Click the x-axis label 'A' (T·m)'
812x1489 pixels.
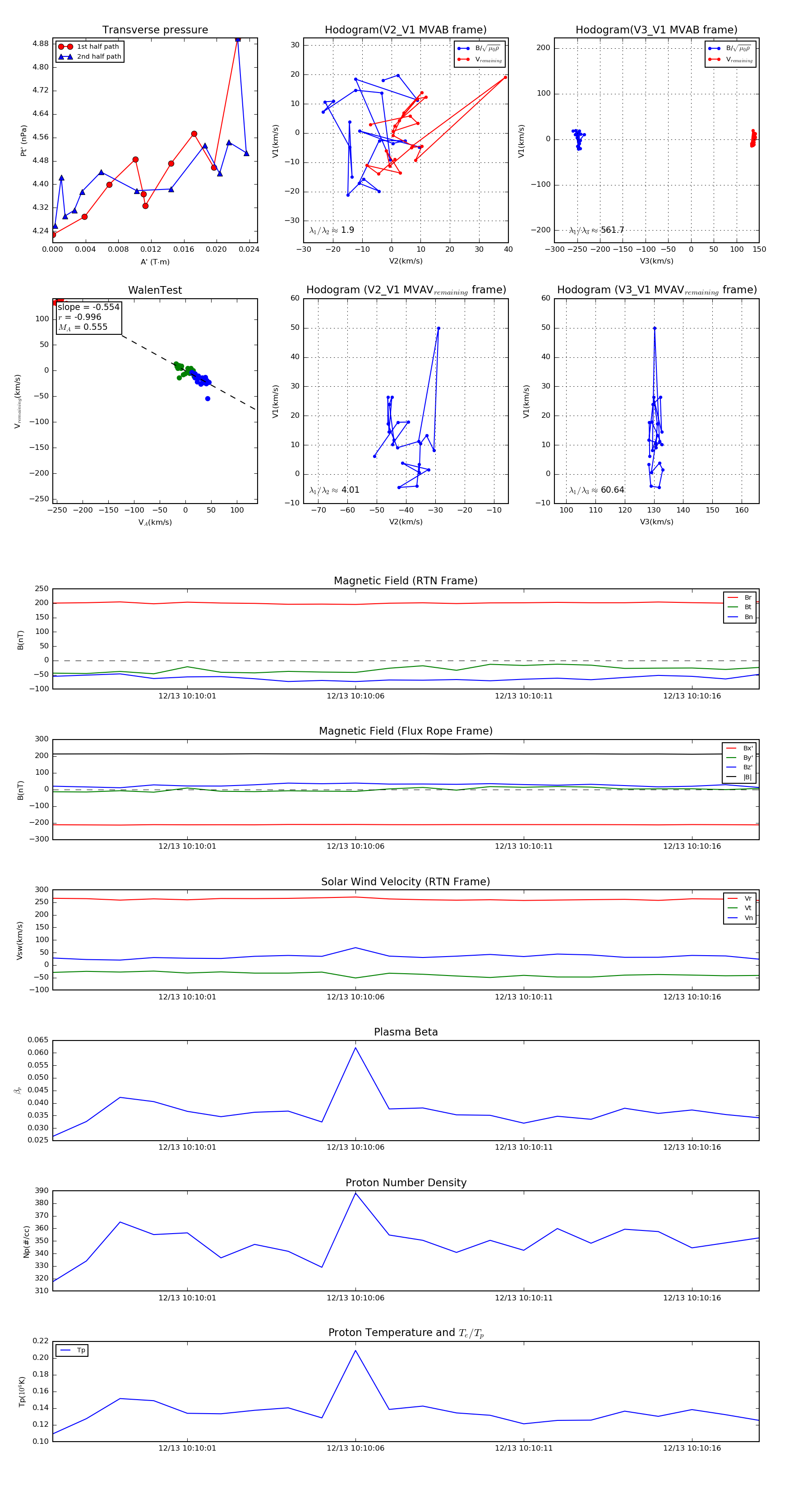coord(155,262)
